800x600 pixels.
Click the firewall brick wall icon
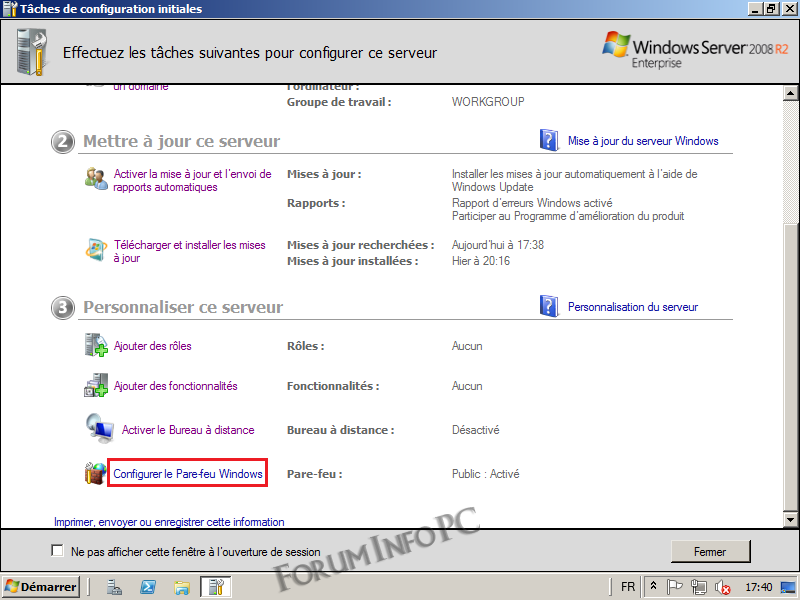click(95, 473)
